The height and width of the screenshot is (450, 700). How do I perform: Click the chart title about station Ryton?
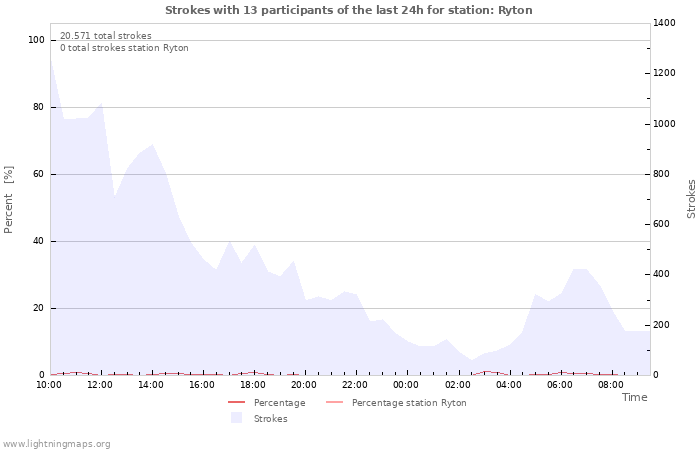[348, 10]
